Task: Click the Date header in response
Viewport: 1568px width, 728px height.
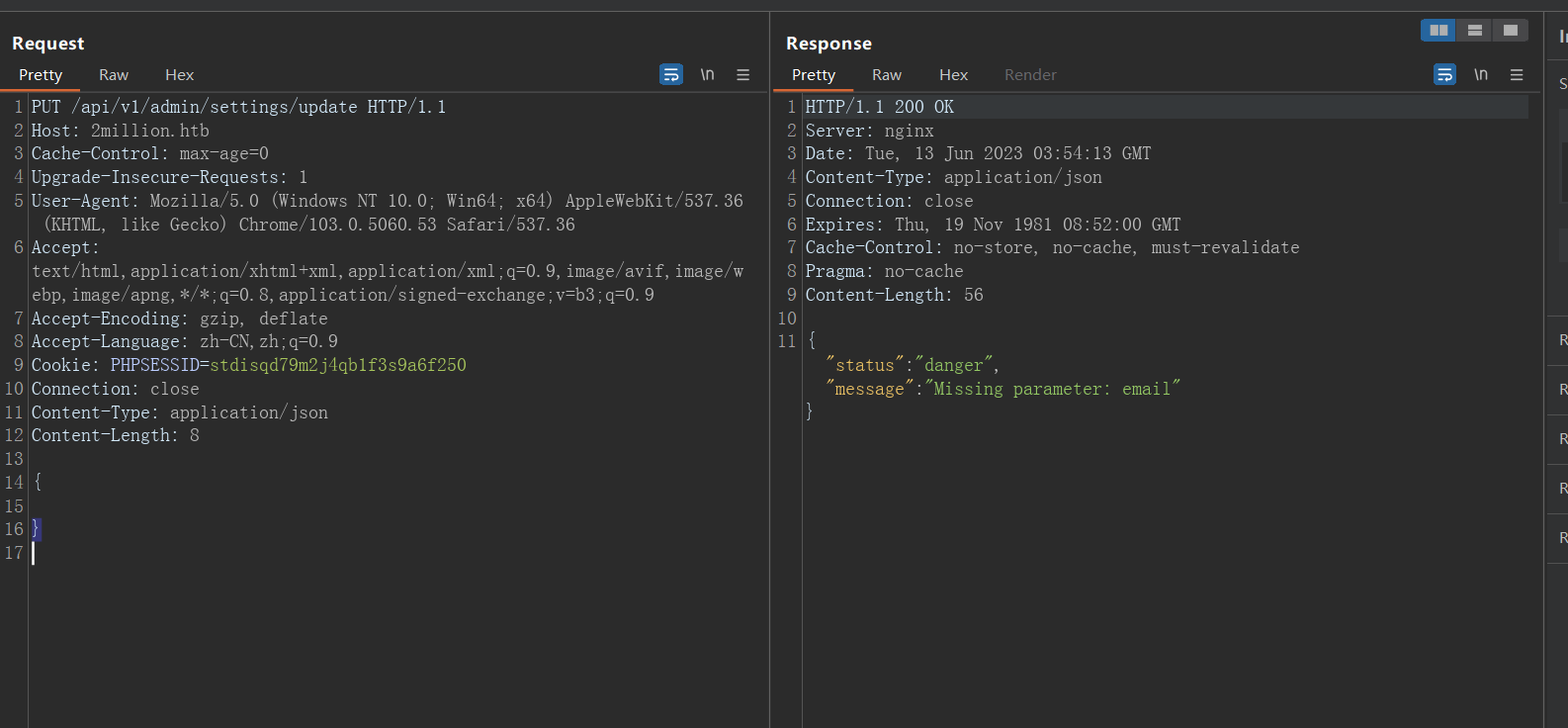Action: (x=979, y=153)
